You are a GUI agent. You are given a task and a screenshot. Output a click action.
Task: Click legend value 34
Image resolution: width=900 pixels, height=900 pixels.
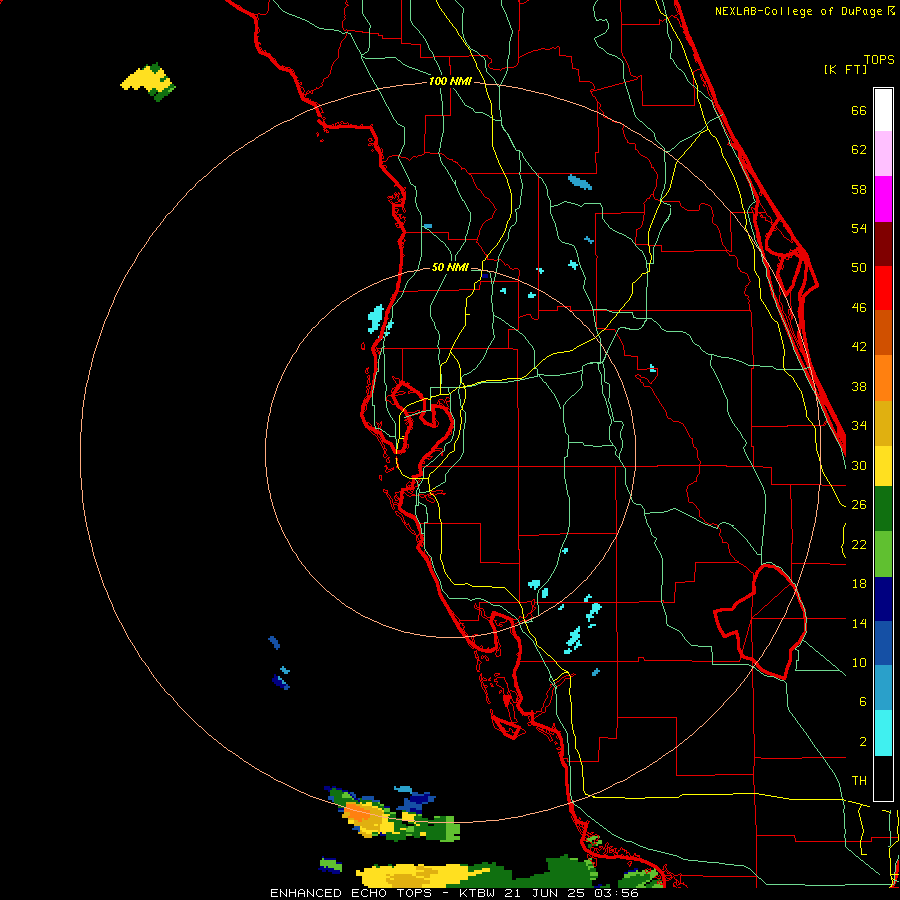pos(859,425)
